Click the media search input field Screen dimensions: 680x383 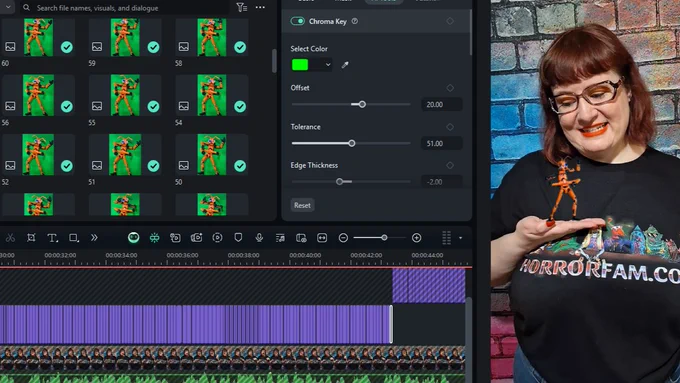tap(126, 8)
